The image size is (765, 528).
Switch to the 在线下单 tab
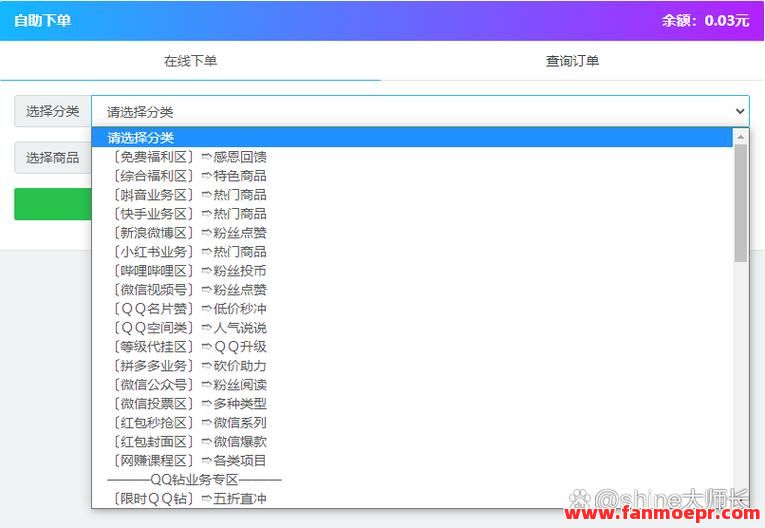coord(190,61)
